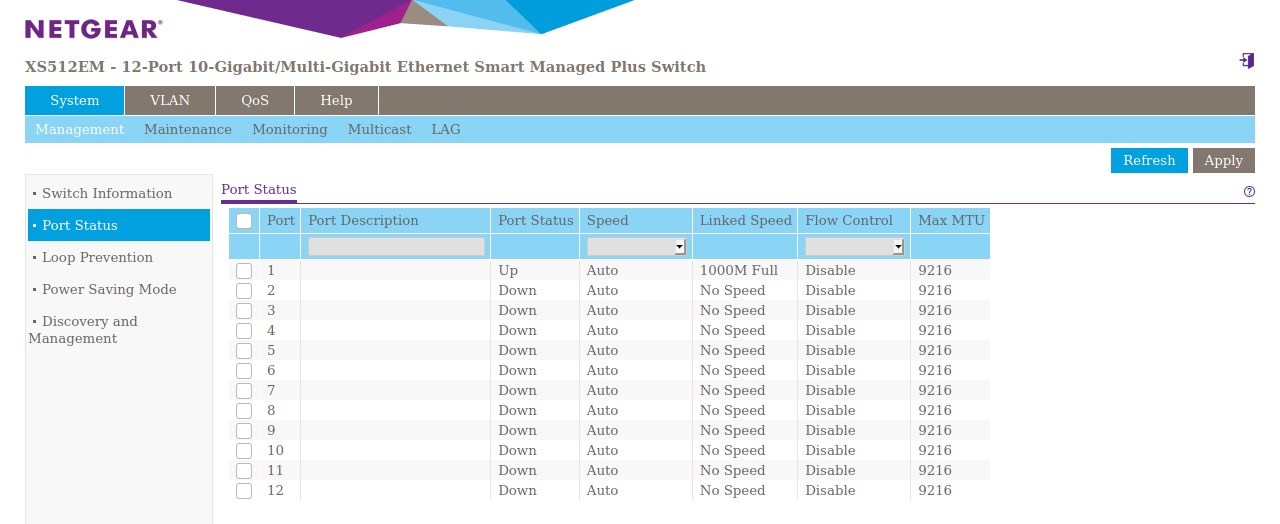The width and height of the screenshot is (1280, 524).
Task: Toggle the select-all ports checkbox in header
Action: [244, 221]
